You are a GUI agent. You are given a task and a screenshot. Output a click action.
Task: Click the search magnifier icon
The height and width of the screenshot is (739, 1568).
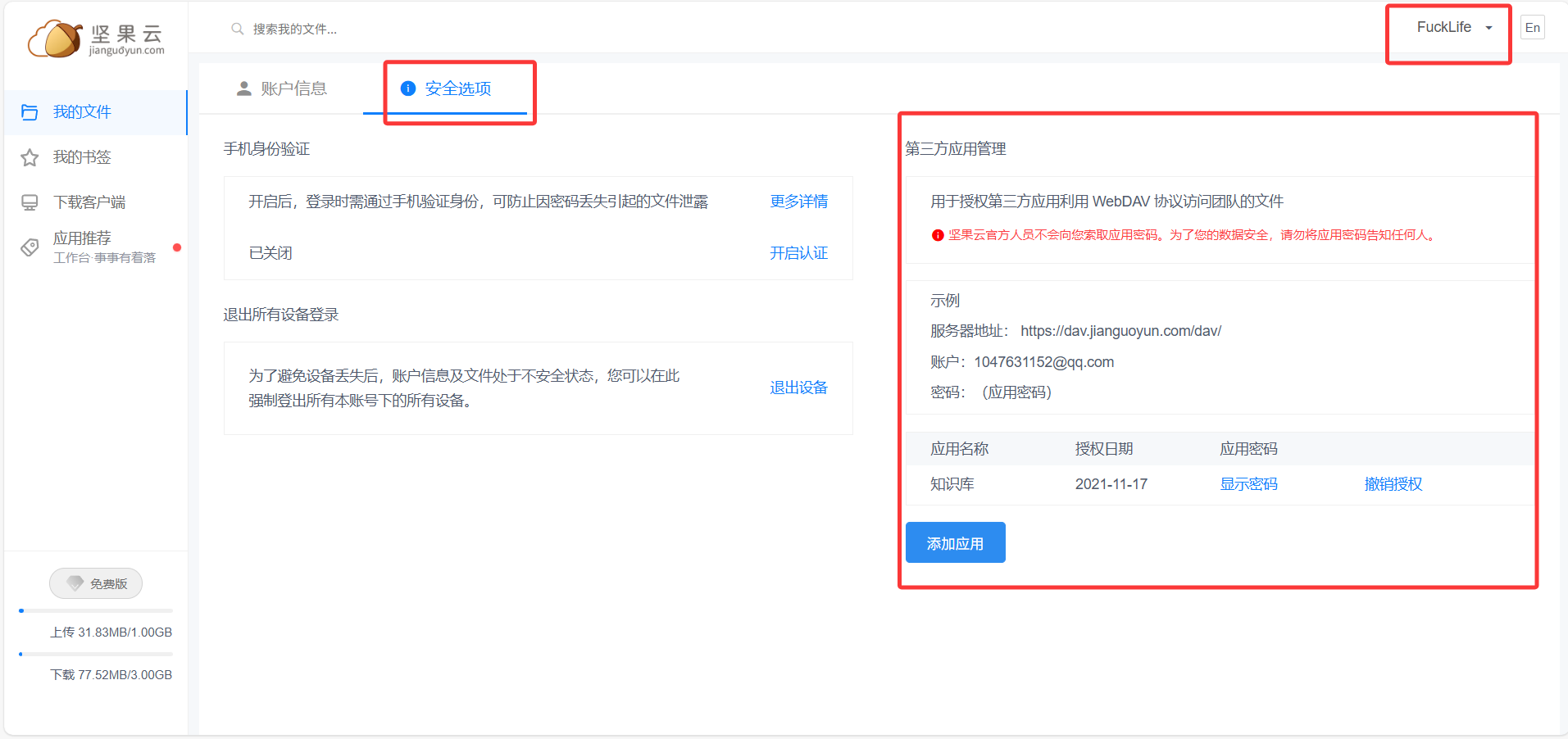tap(237, 28)
